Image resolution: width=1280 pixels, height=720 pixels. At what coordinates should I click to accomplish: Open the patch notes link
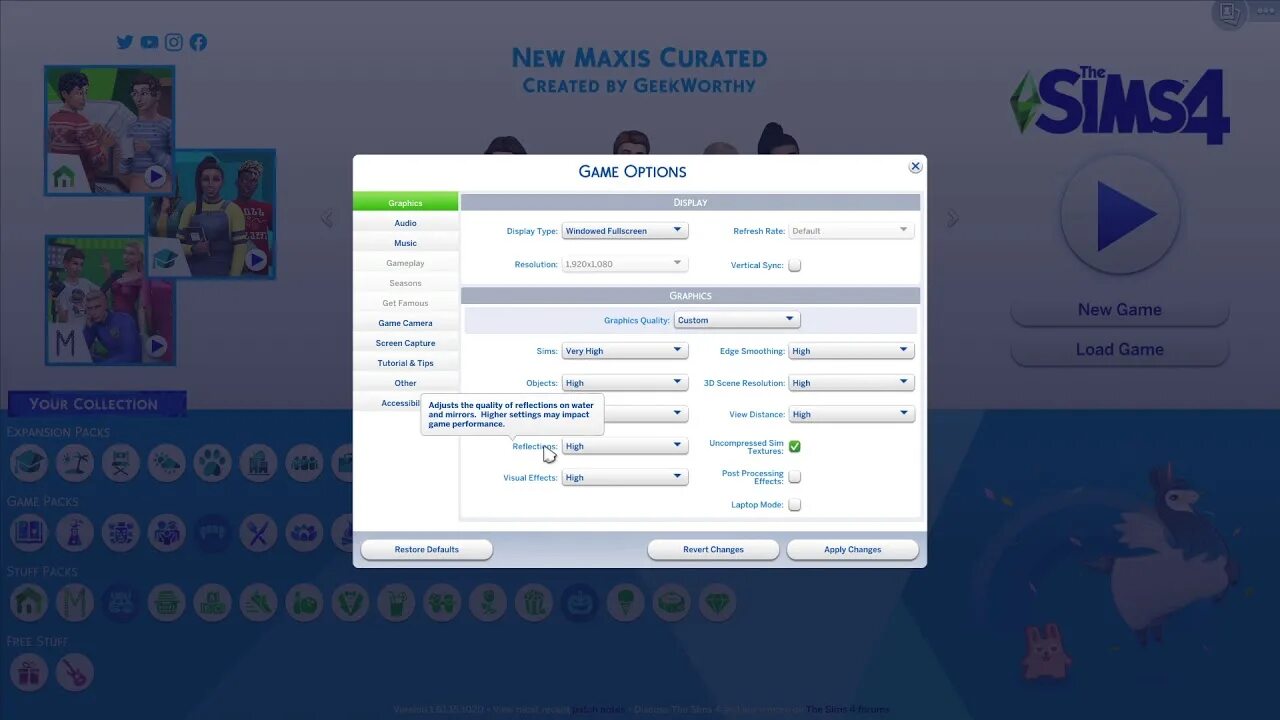click(x=598, y=710)
